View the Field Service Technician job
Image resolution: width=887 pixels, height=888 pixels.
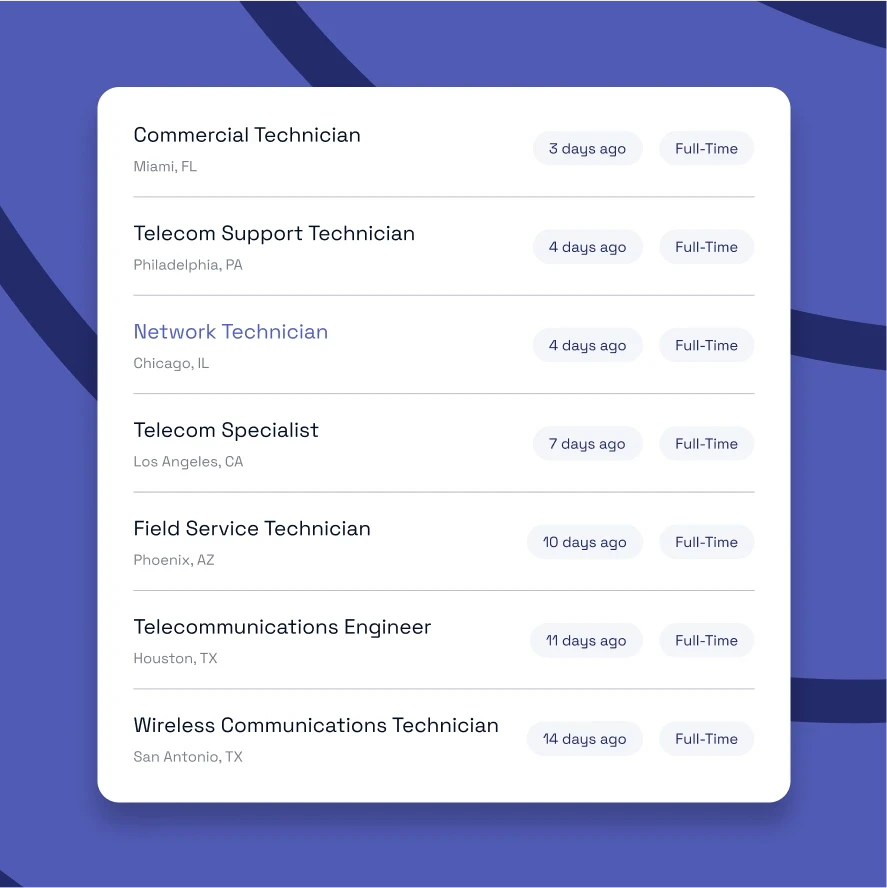point(252,528)
